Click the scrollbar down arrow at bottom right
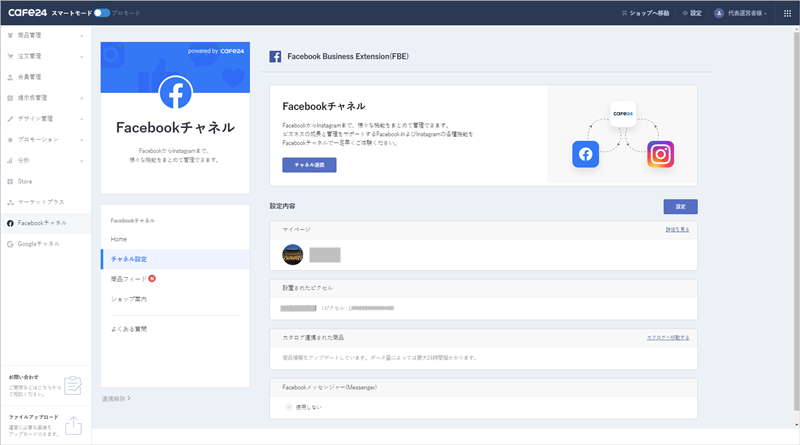 [796, 425]
